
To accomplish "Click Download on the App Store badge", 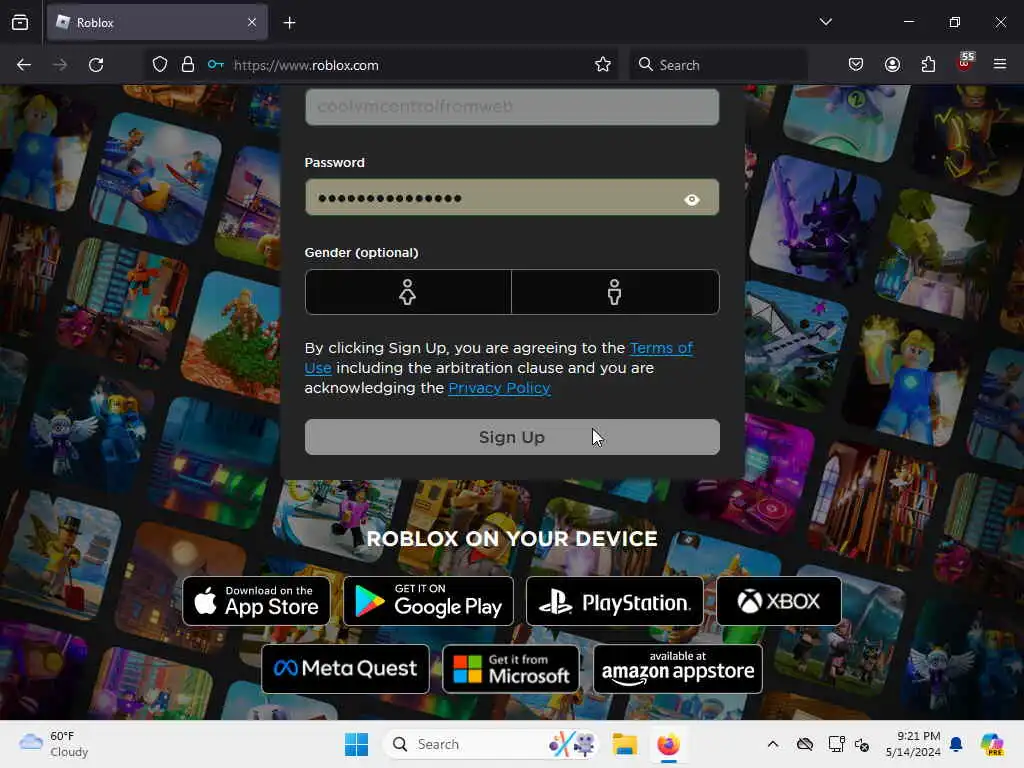I will pyautogui.click(x=256, y=601).
